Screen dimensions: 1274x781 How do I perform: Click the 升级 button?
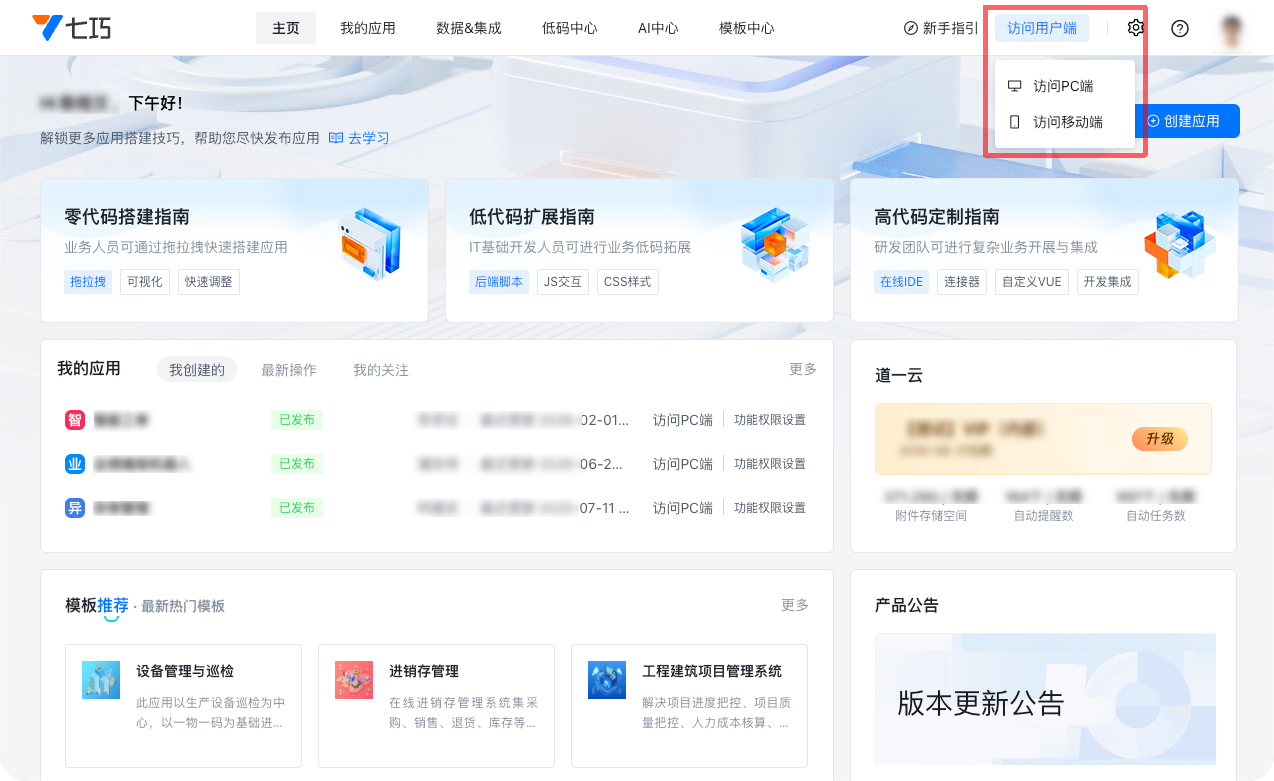pos(1160,439)
